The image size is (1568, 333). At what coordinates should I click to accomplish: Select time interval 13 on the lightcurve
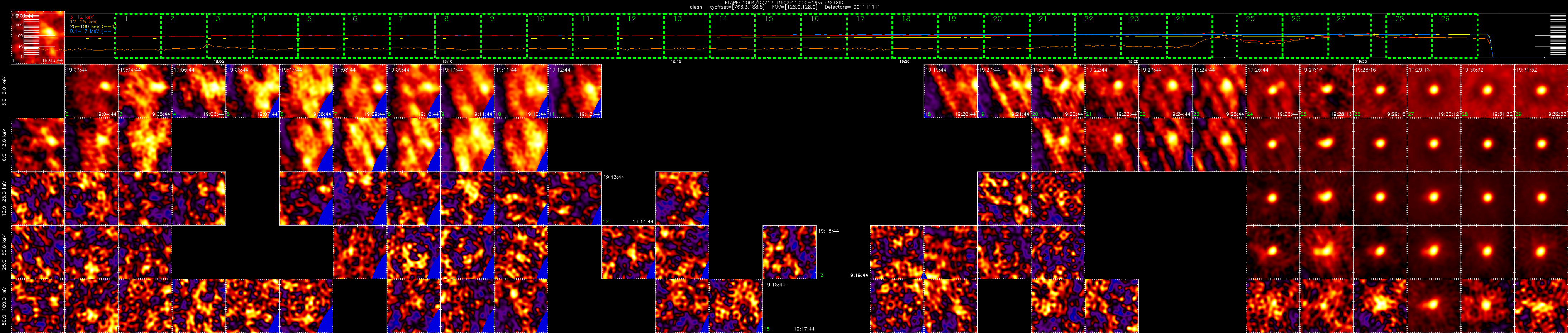point(687,36)
